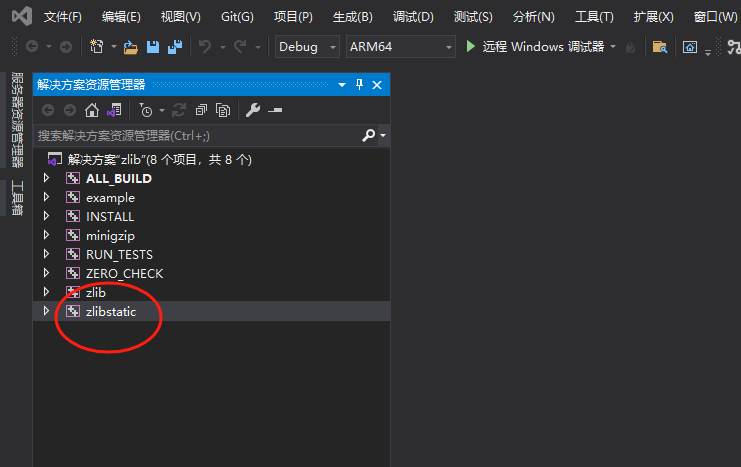Open the Git(G) menu
Image resolution: width=741 pixels, height=467 pixels.
(237, 17)
